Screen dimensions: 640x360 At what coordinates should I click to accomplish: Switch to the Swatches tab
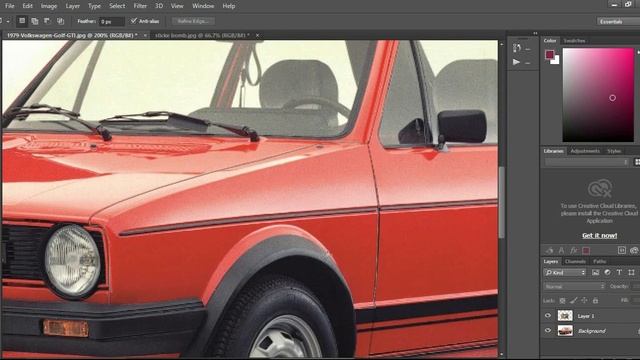574,41
